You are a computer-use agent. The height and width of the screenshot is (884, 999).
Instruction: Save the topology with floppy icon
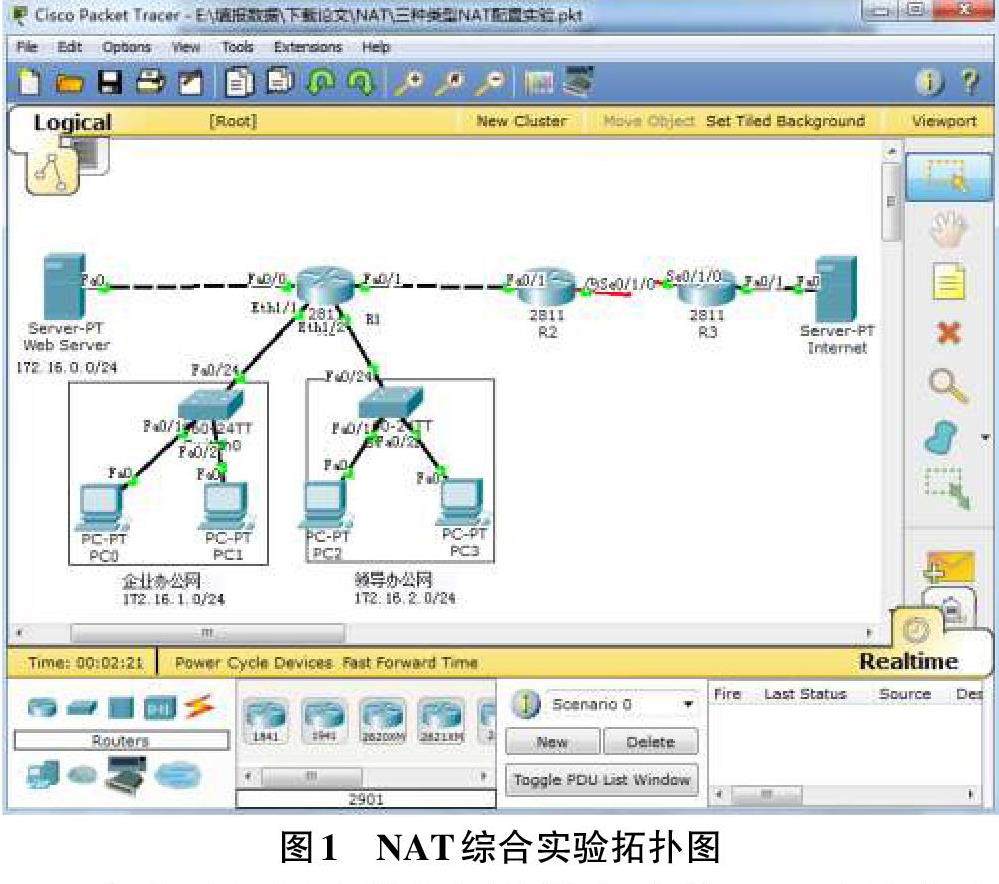tap(110, 83)
